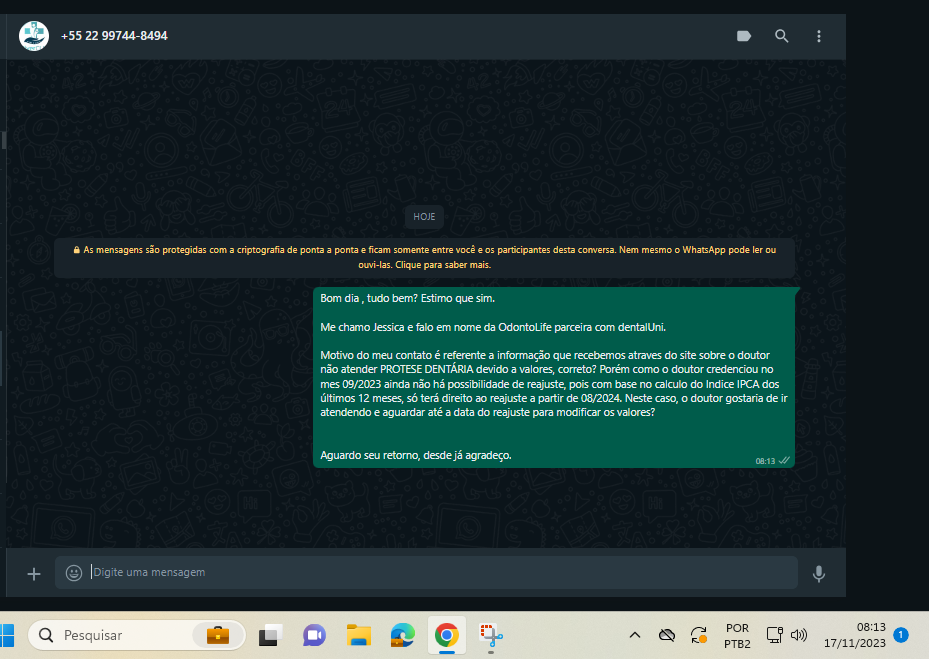This screenshot has height=659, width=929.
Task: Open File Explorer from the taskbar
Action: click(x=358, y=635)
